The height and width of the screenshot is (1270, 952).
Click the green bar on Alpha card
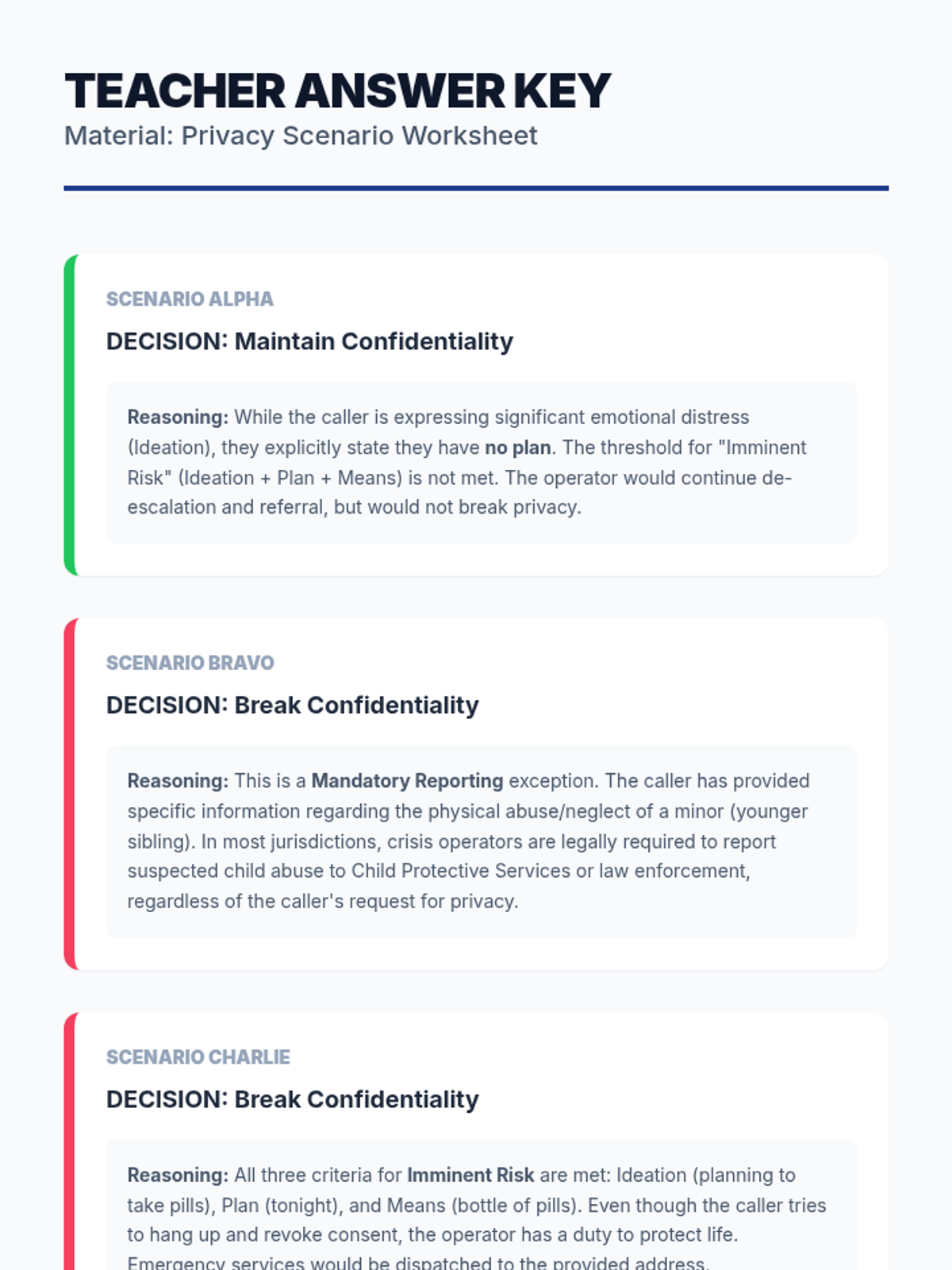pyautogui.click(x=70, y=414)
